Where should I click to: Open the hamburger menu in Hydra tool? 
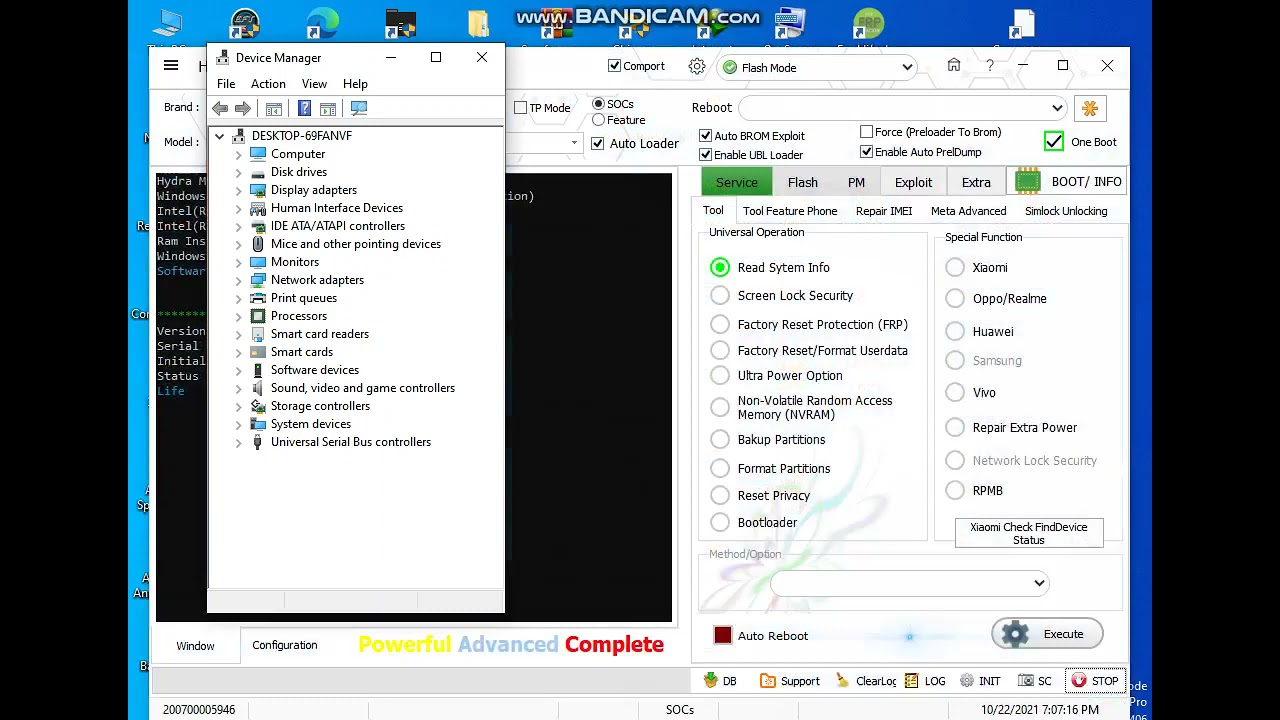pyautogui.click(x=171, y=66)
